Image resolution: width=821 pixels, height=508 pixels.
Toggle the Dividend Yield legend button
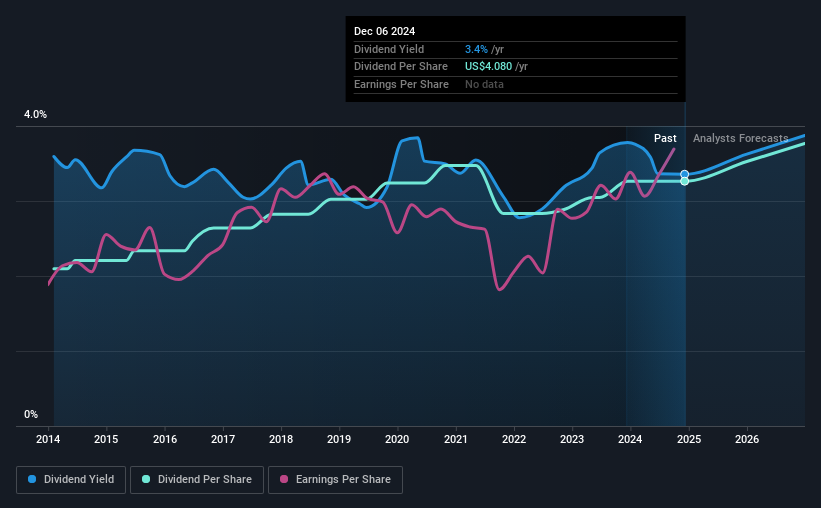71,480
